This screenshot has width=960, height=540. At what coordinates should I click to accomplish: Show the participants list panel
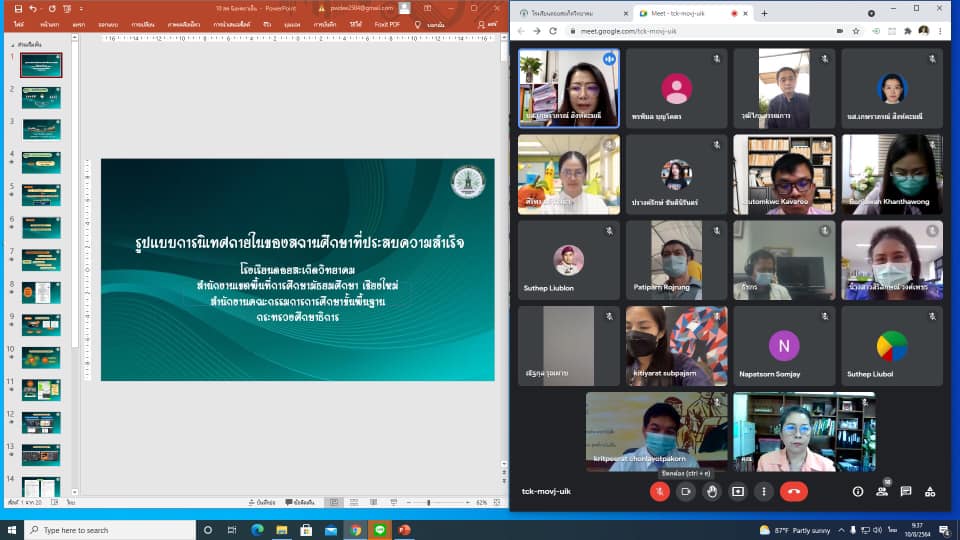tap(882, 491)
